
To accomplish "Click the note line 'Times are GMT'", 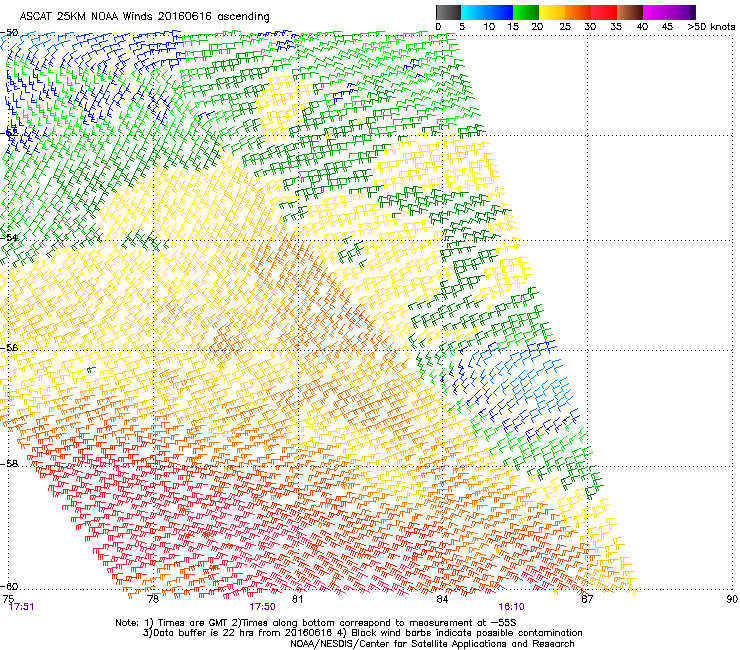I will 193,623.
